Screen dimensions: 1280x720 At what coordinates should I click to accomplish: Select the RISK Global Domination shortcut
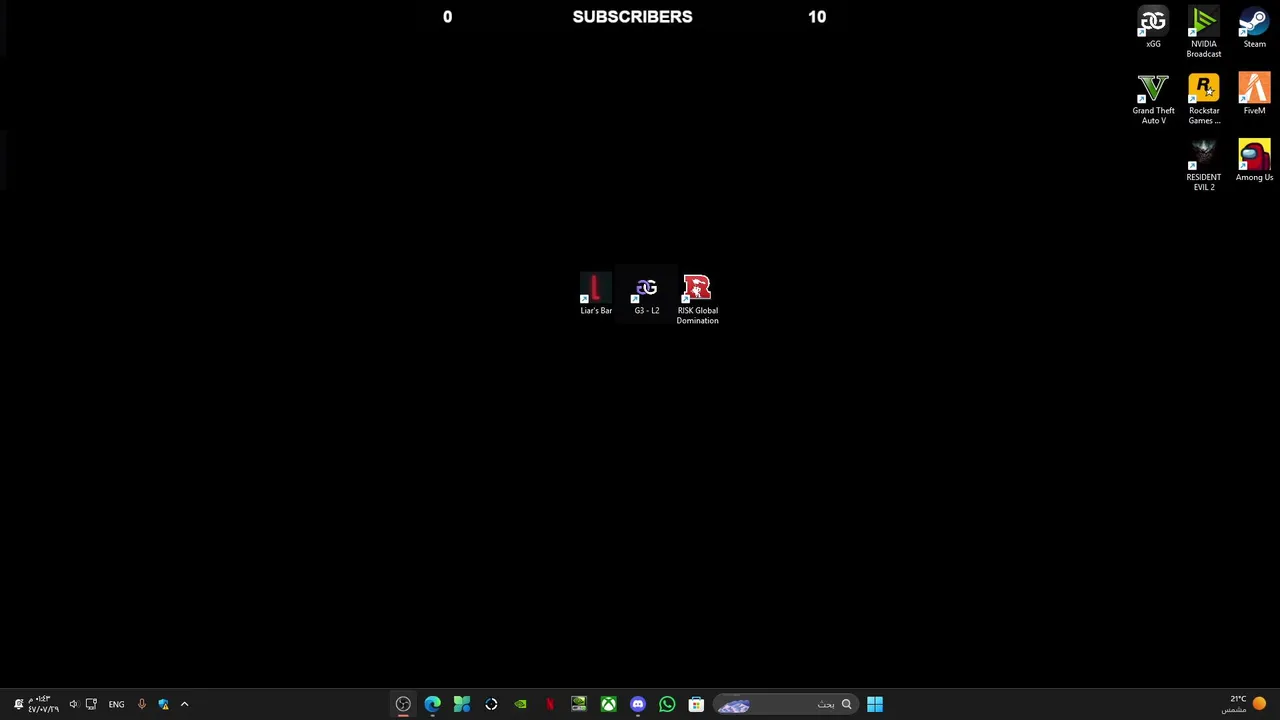[697, 300]
